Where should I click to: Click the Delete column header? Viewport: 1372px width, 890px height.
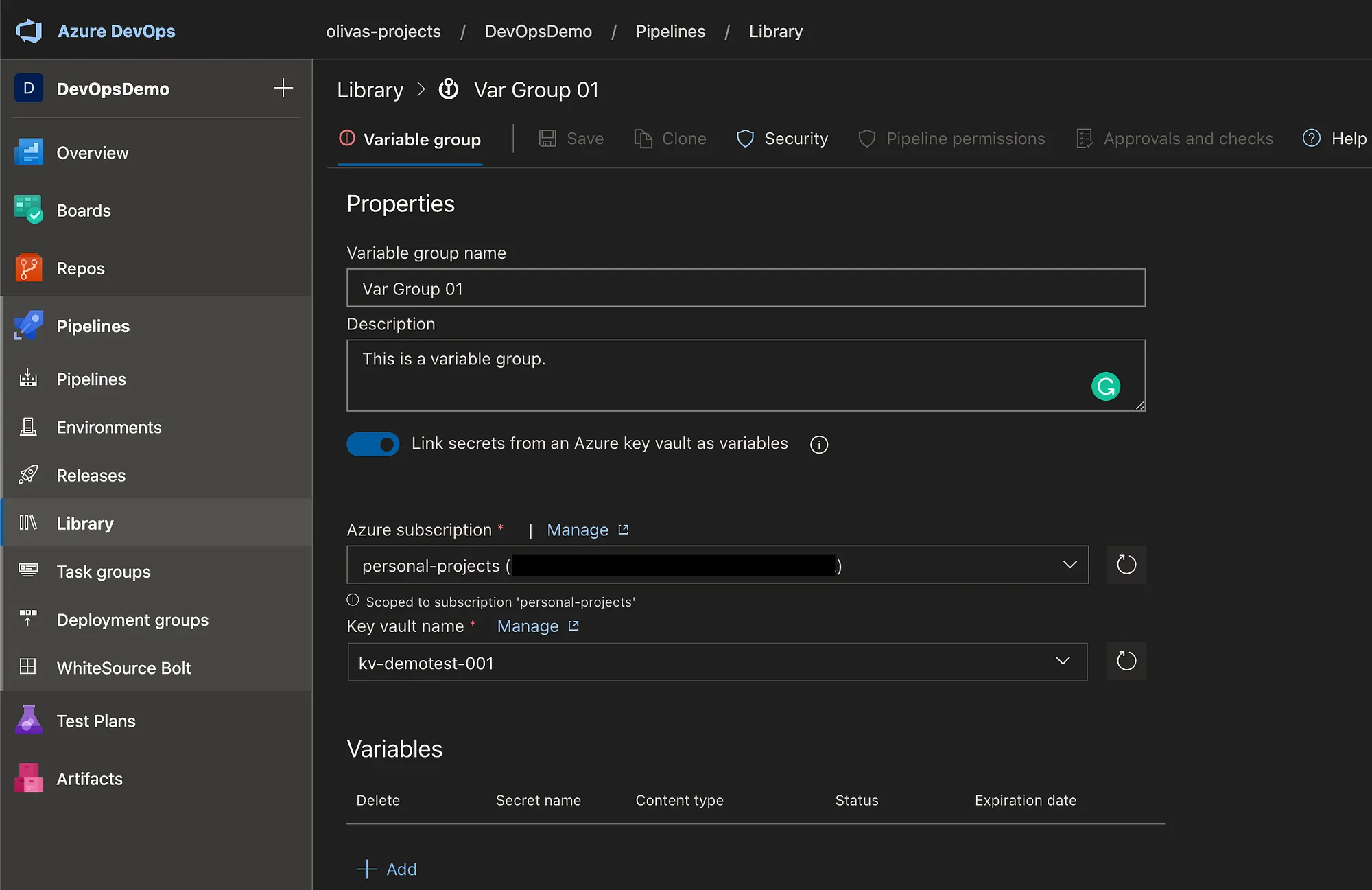(378, 800)
